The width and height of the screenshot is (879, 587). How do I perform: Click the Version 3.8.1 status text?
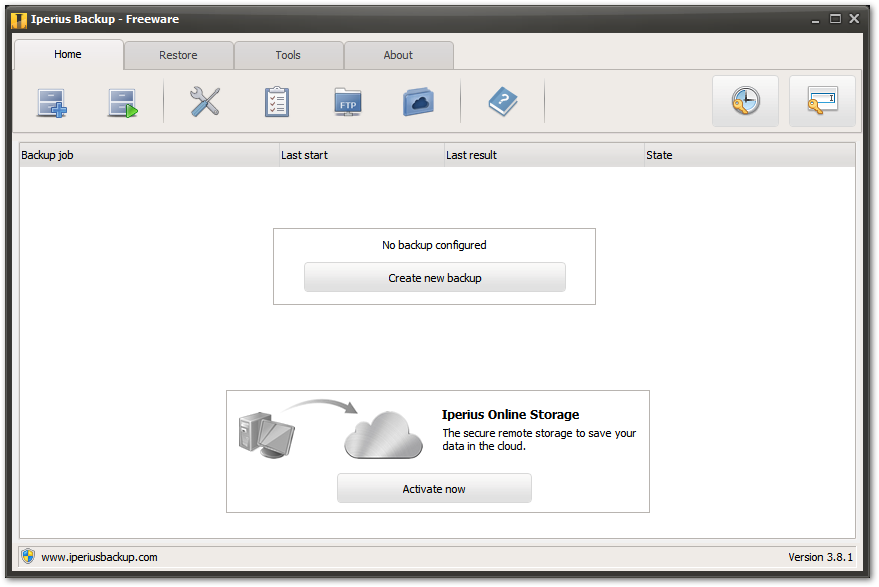820,557
